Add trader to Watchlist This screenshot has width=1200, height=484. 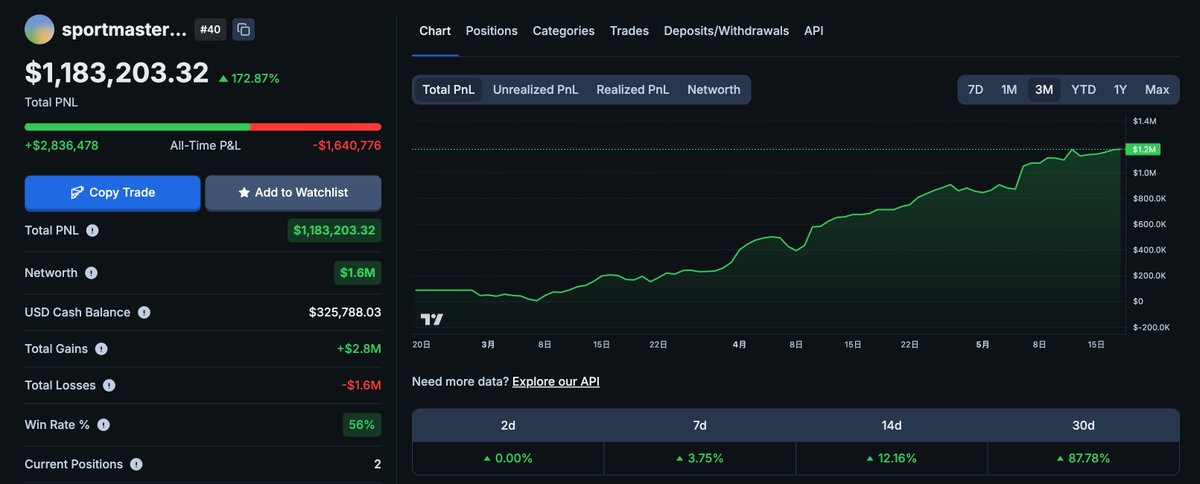pos(293,193)
